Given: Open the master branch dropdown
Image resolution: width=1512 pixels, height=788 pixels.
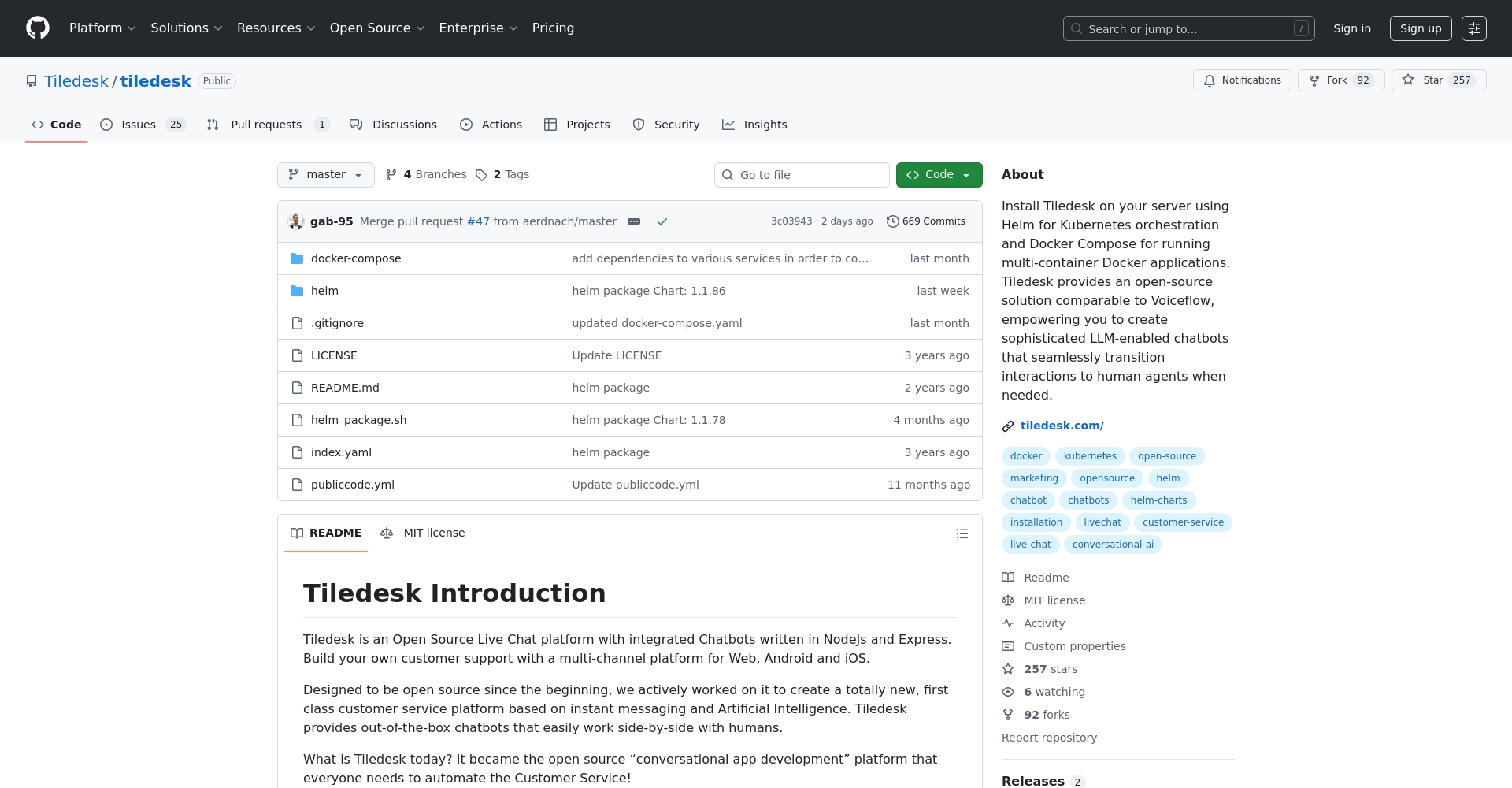Looking at the screenshot, I should pos(325,174).
